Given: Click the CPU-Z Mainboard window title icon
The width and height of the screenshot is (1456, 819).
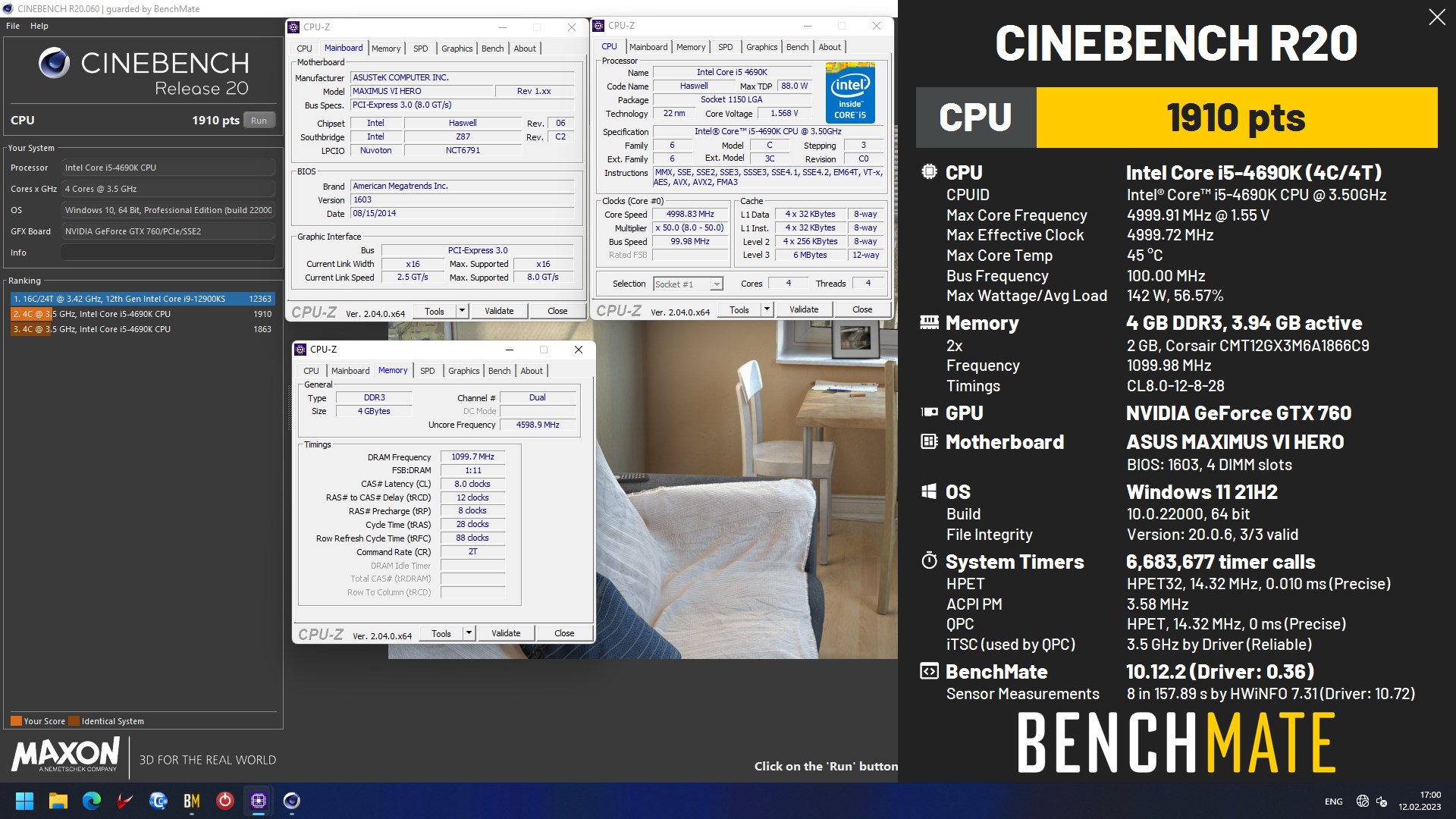Looking at the screenshot, I should click(x=293, y=27).
